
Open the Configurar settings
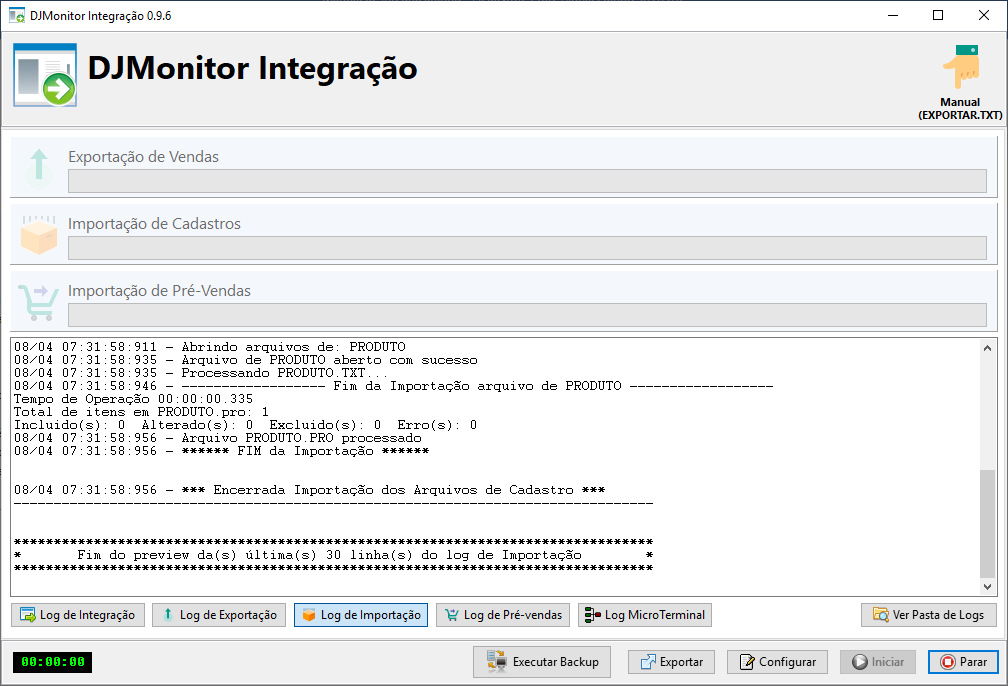click(x=778, y=662)
